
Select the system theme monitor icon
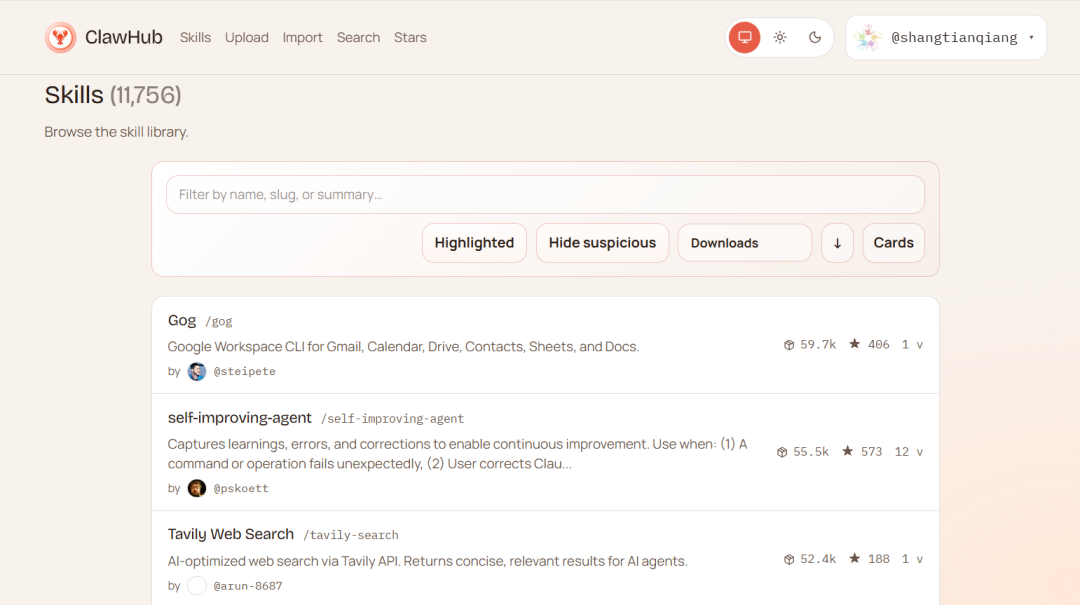(x=745, y=37)
